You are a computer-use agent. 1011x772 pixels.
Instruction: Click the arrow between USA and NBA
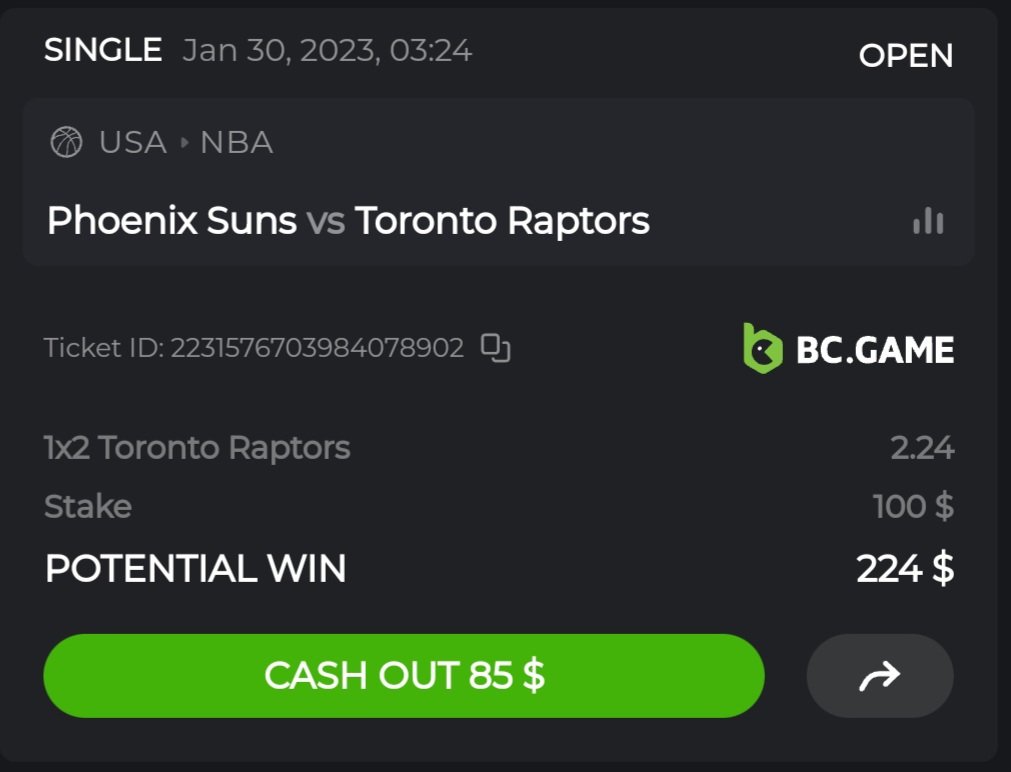click(x=184, y=142)
